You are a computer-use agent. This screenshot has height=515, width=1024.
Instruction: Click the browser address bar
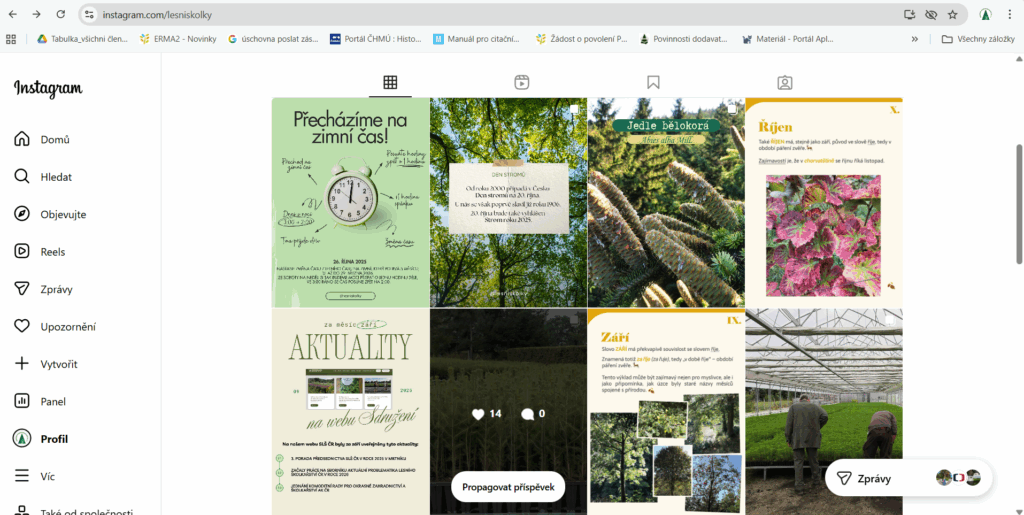(480, 15)
